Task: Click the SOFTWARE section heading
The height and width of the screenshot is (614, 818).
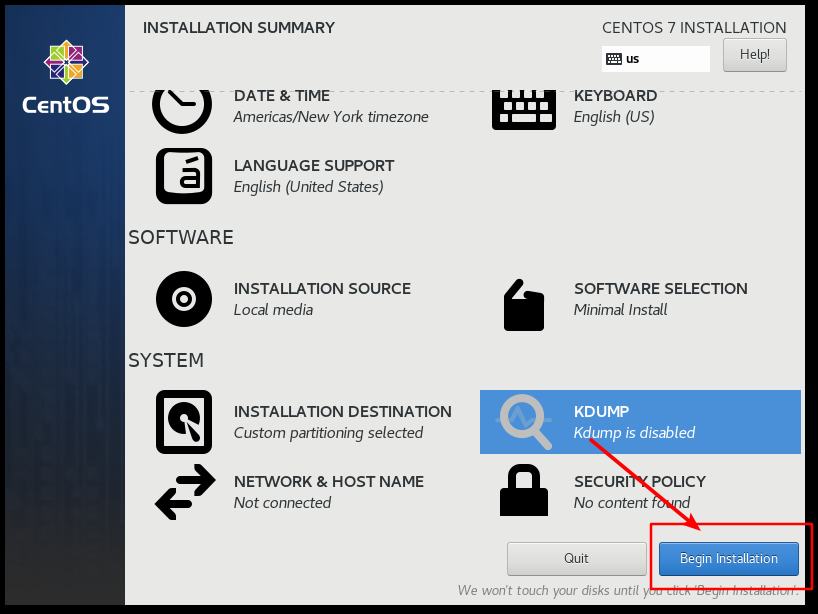Action: (x=181, y=238)
